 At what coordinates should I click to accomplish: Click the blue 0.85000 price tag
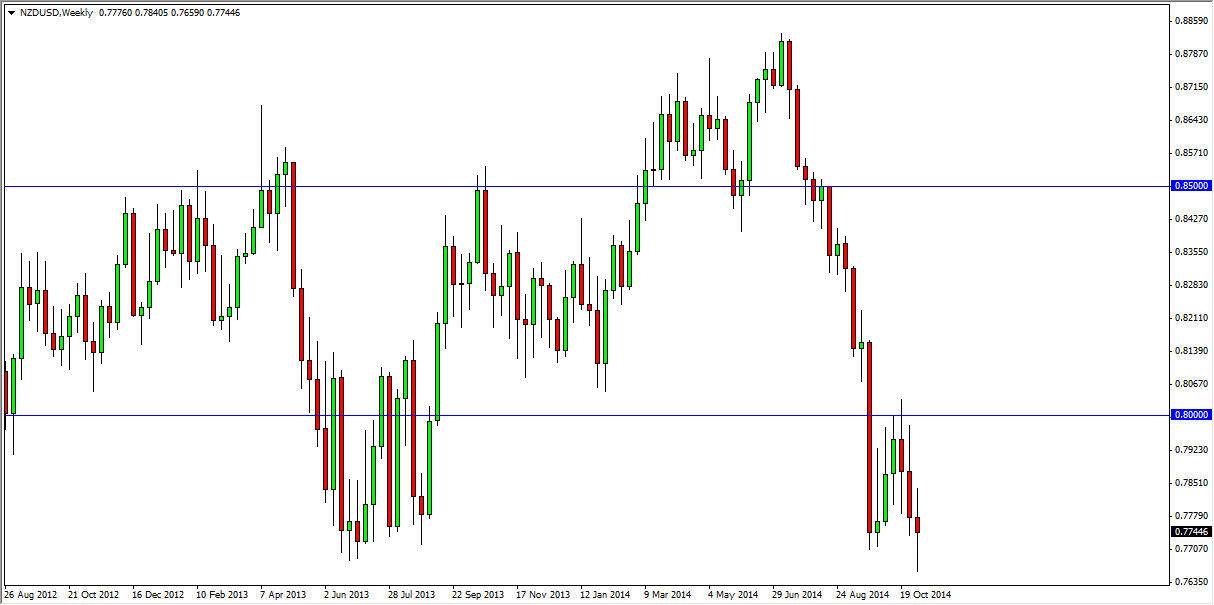(x=1190, y=186)
